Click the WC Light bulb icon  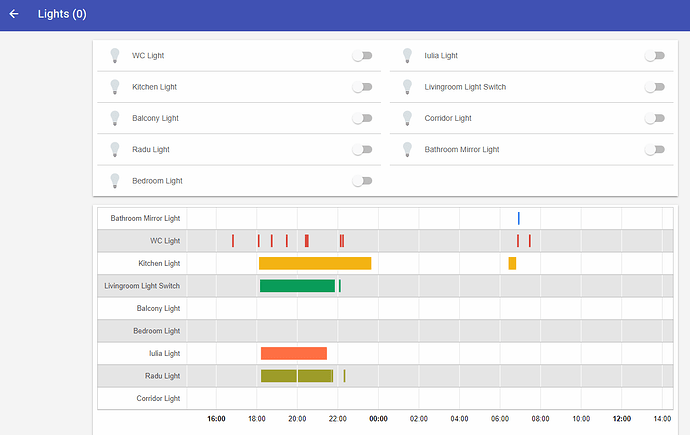(x=114, y=56)
